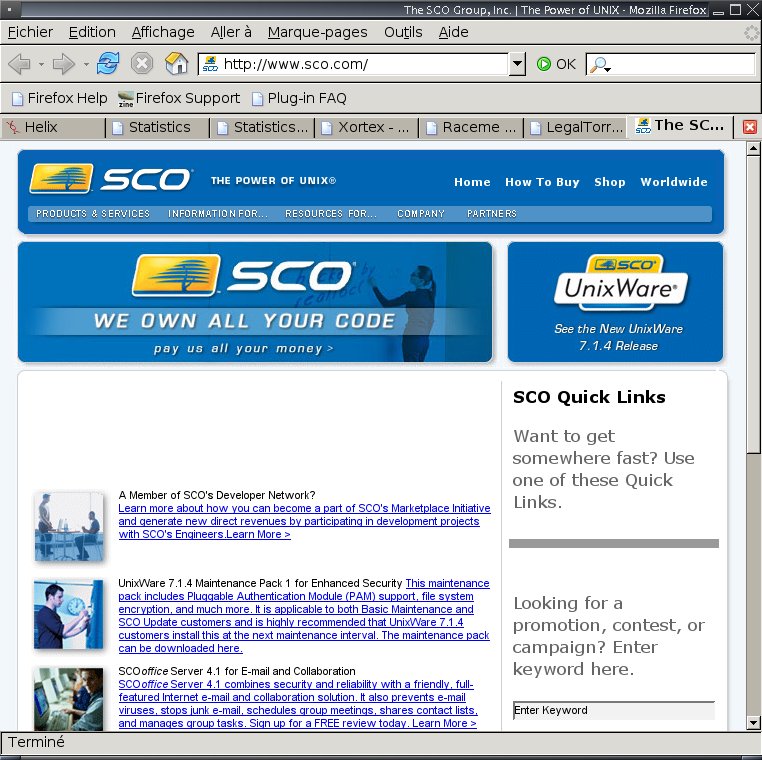
Task: Open the Edition menu
Action: 92,32
